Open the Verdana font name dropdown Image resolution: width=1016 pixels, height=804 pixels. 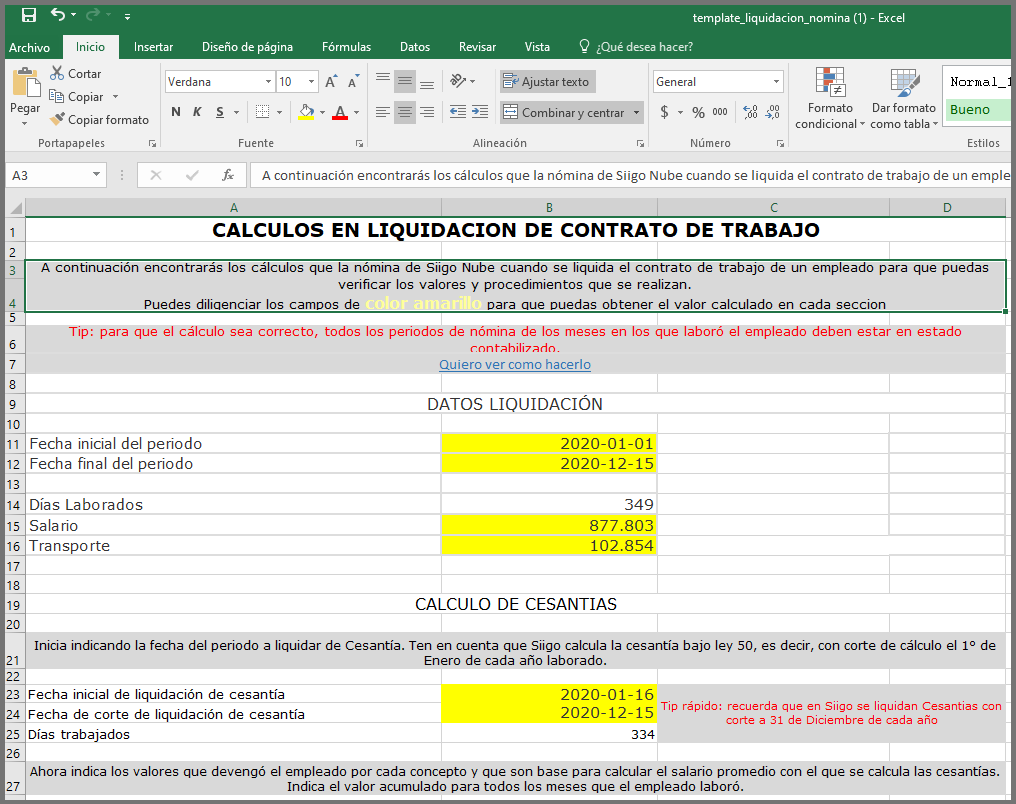(x=268, y=82)
